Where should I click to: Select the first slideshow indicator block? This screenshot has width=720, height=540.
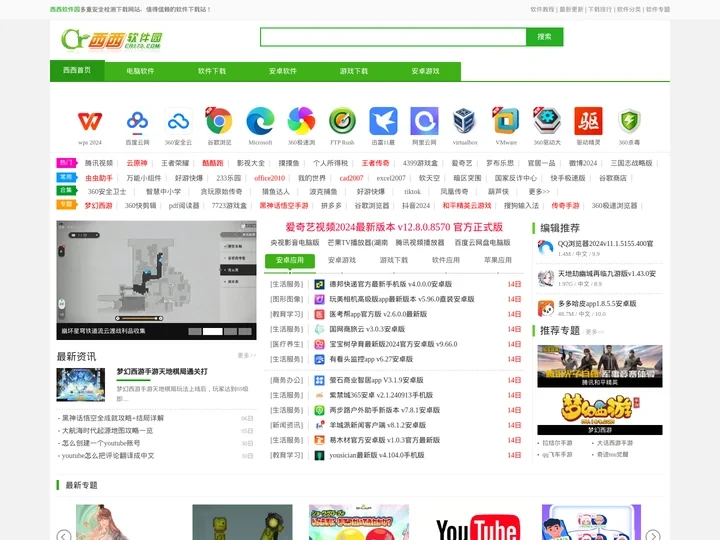[x=195, y=332]
